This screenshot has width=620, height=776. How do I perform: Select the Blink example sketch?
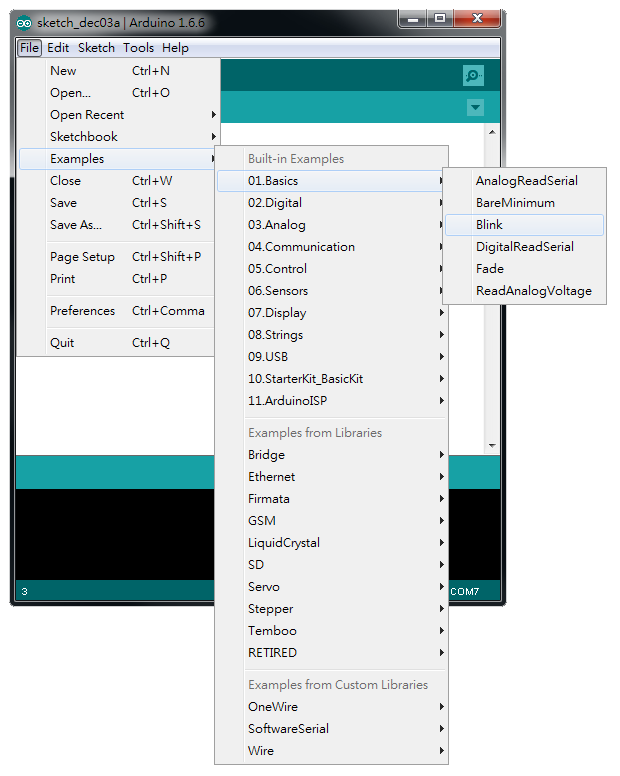click(x=489, y=225)
